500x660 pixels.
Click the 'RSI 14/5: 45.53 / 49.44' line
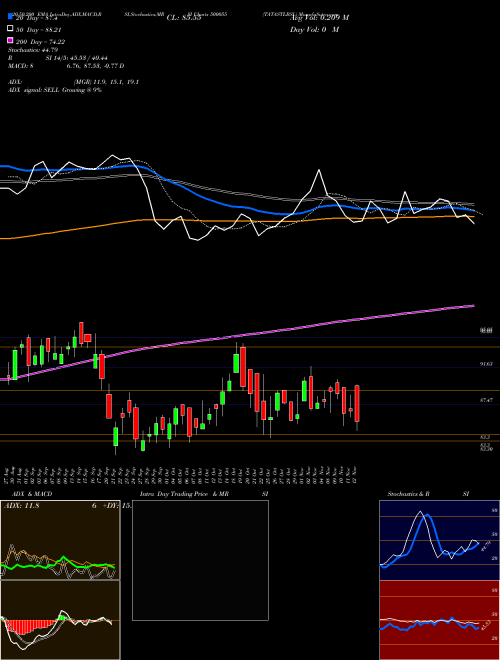[58, 58]
